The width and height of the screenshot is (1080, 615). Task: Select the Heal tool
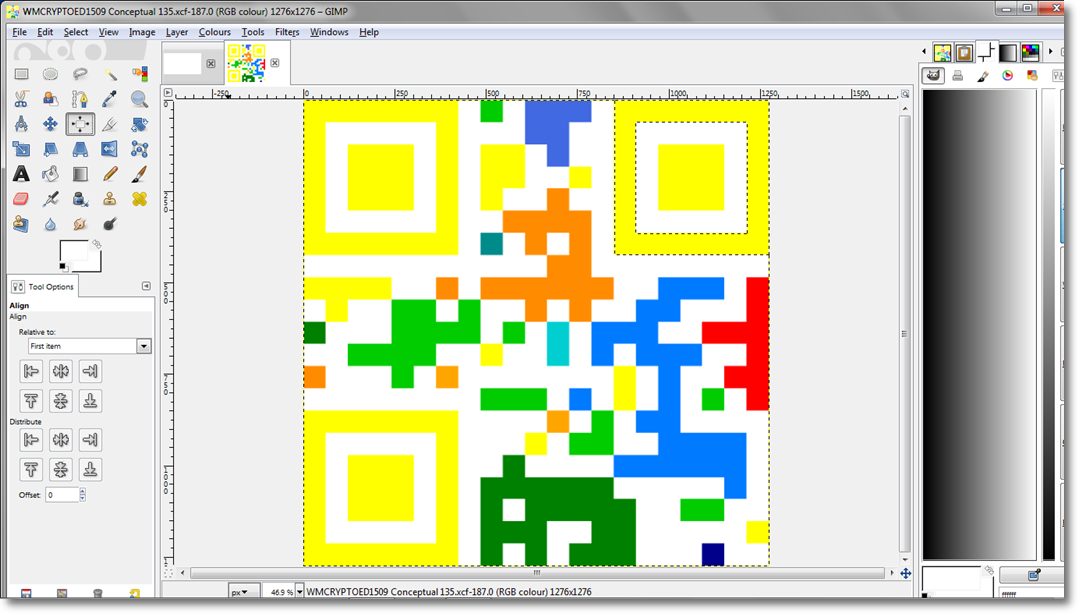[x=140, y=199]
